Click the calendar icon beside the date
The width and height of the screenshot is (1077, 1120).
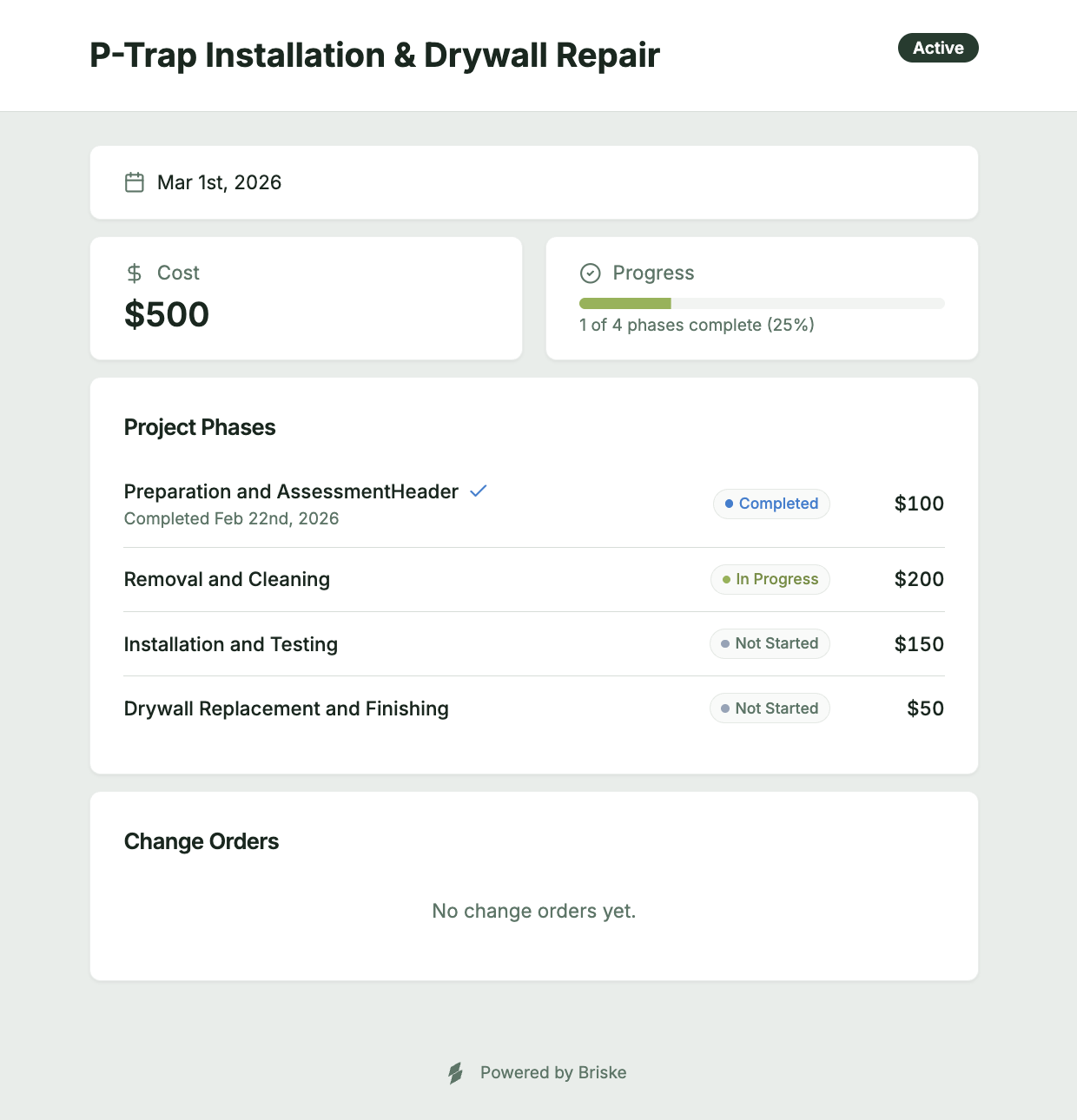(135, 182)
